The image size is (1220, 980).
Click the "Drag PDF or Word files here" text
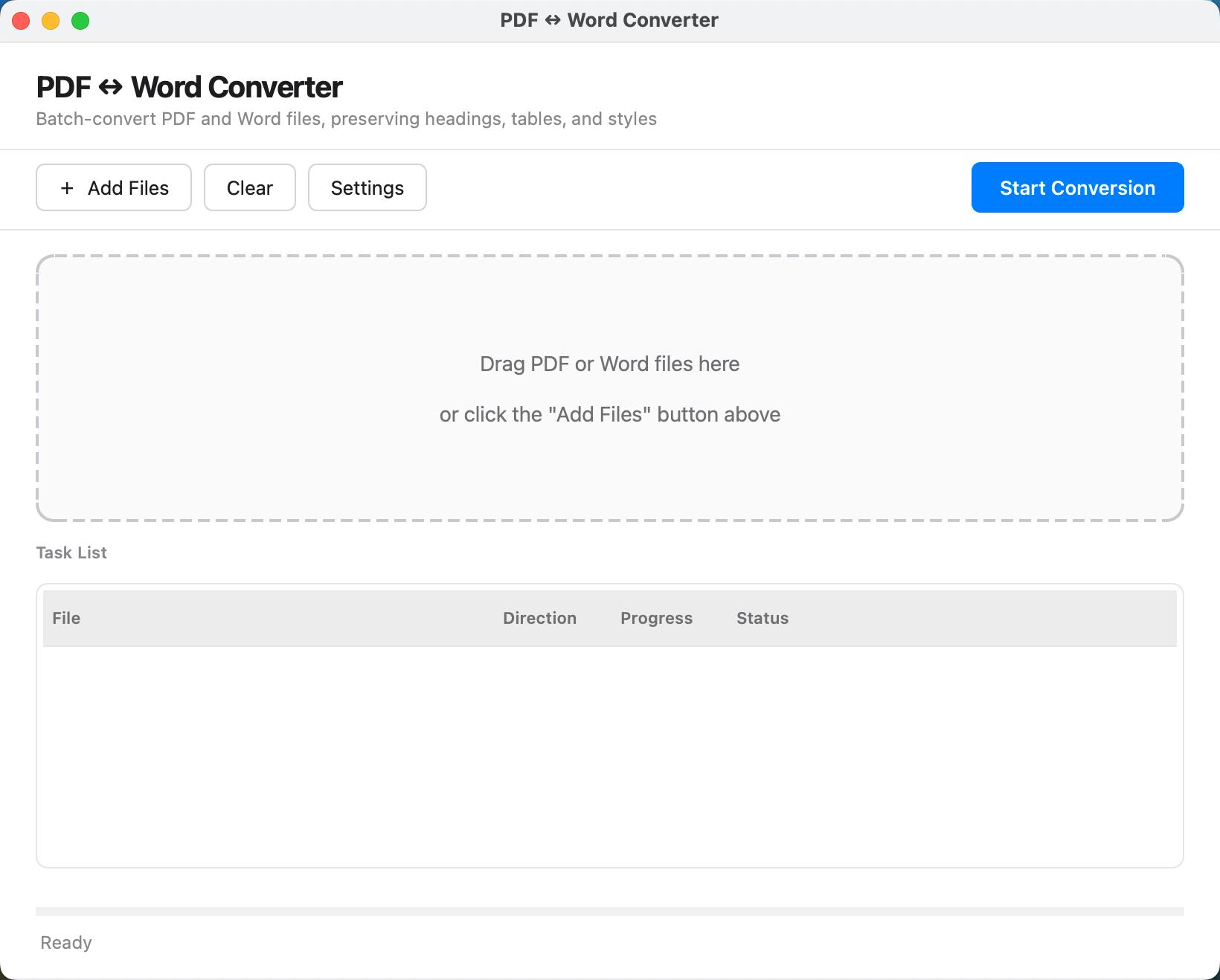[610, 364]
